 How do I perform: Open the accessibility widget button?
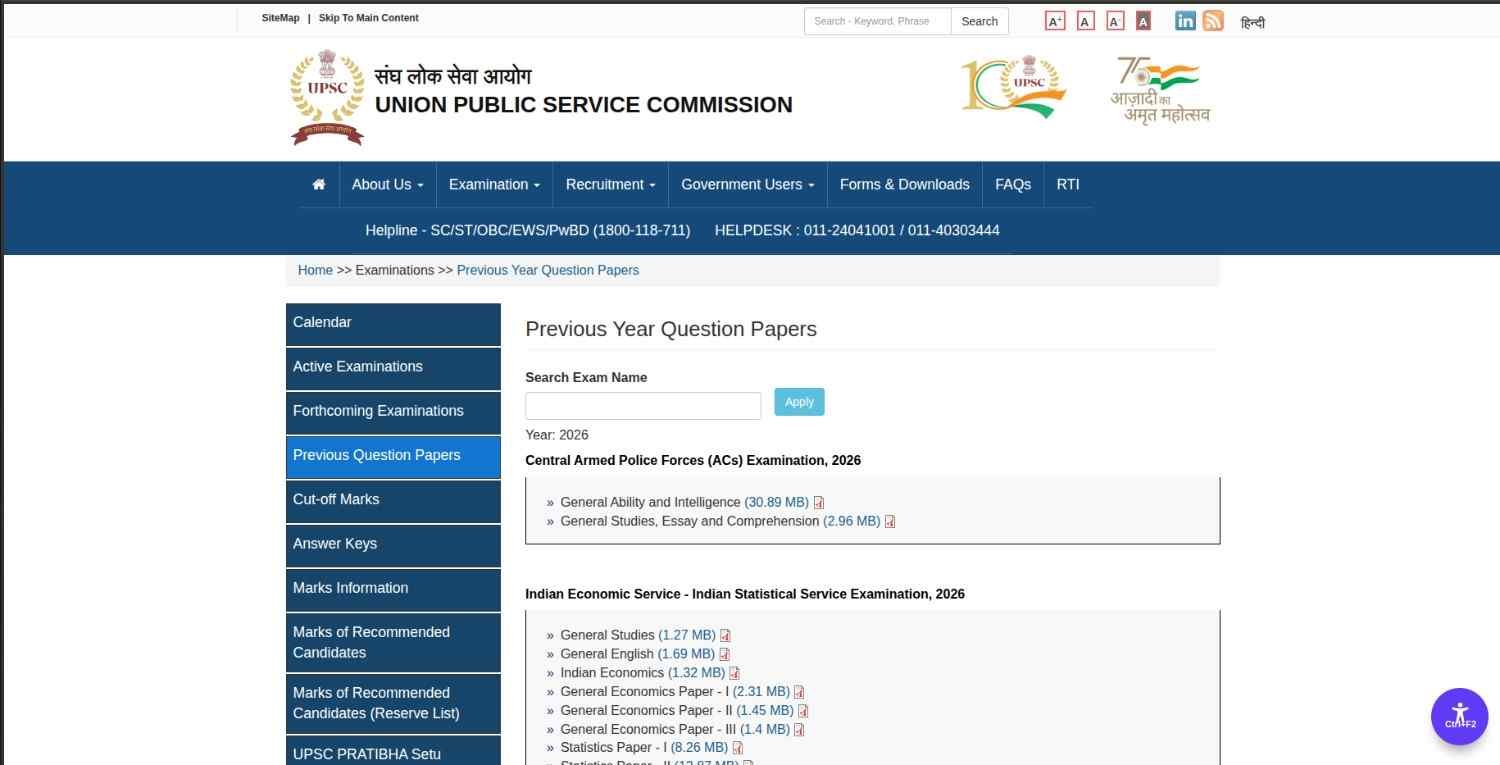click(x=1460, y=717)
